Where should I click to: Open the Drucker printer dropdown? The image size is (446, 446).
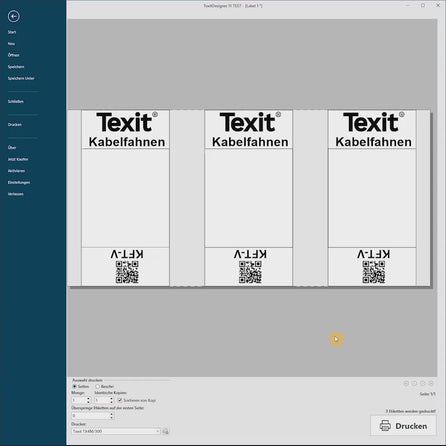point(116,431)
